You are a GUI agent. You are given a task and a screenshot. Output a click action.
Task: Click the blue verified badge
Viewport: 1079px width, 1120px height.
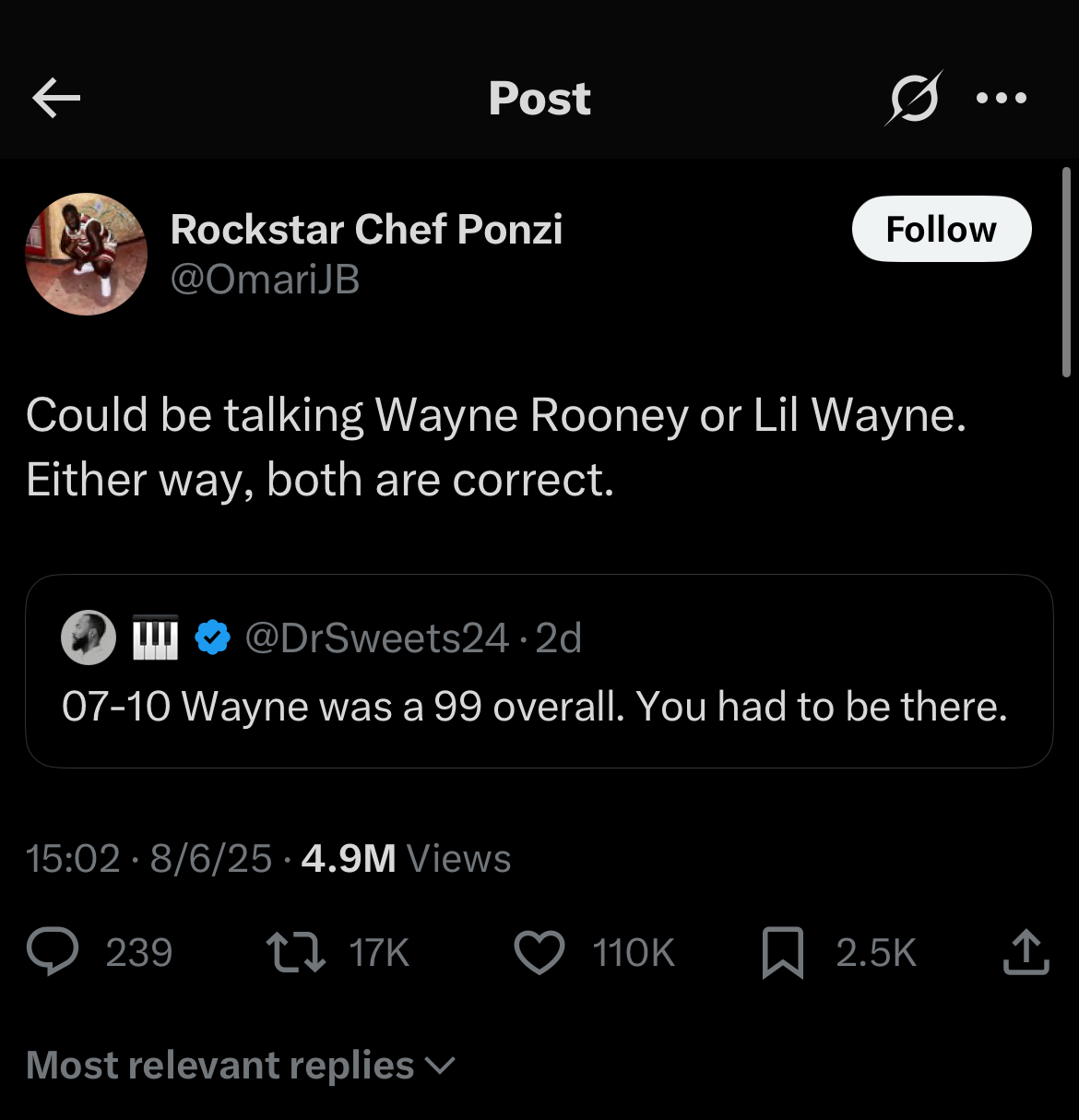tap(213, 637)
